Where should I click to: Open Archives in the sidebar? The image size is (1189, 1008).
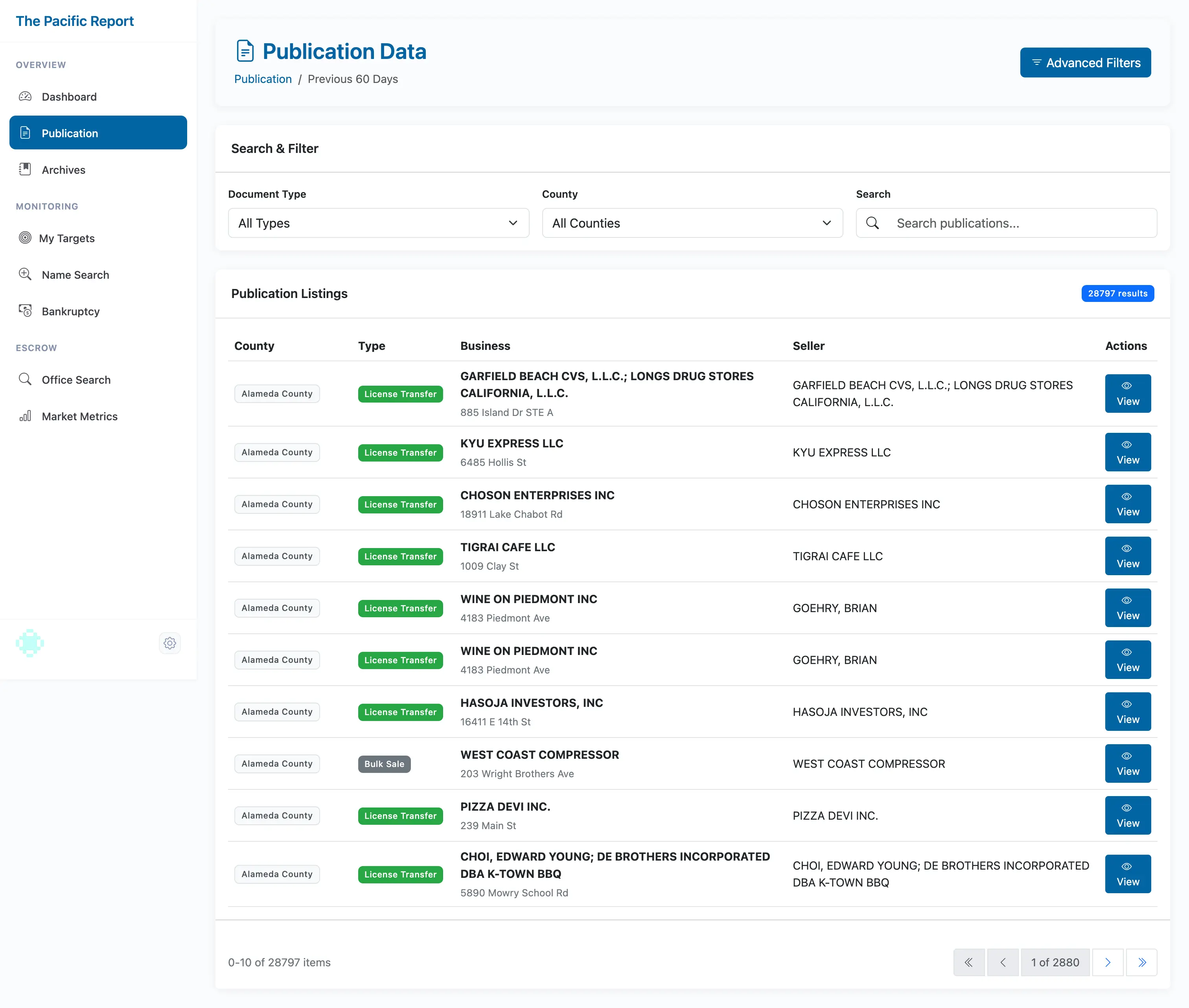[98, 169]
